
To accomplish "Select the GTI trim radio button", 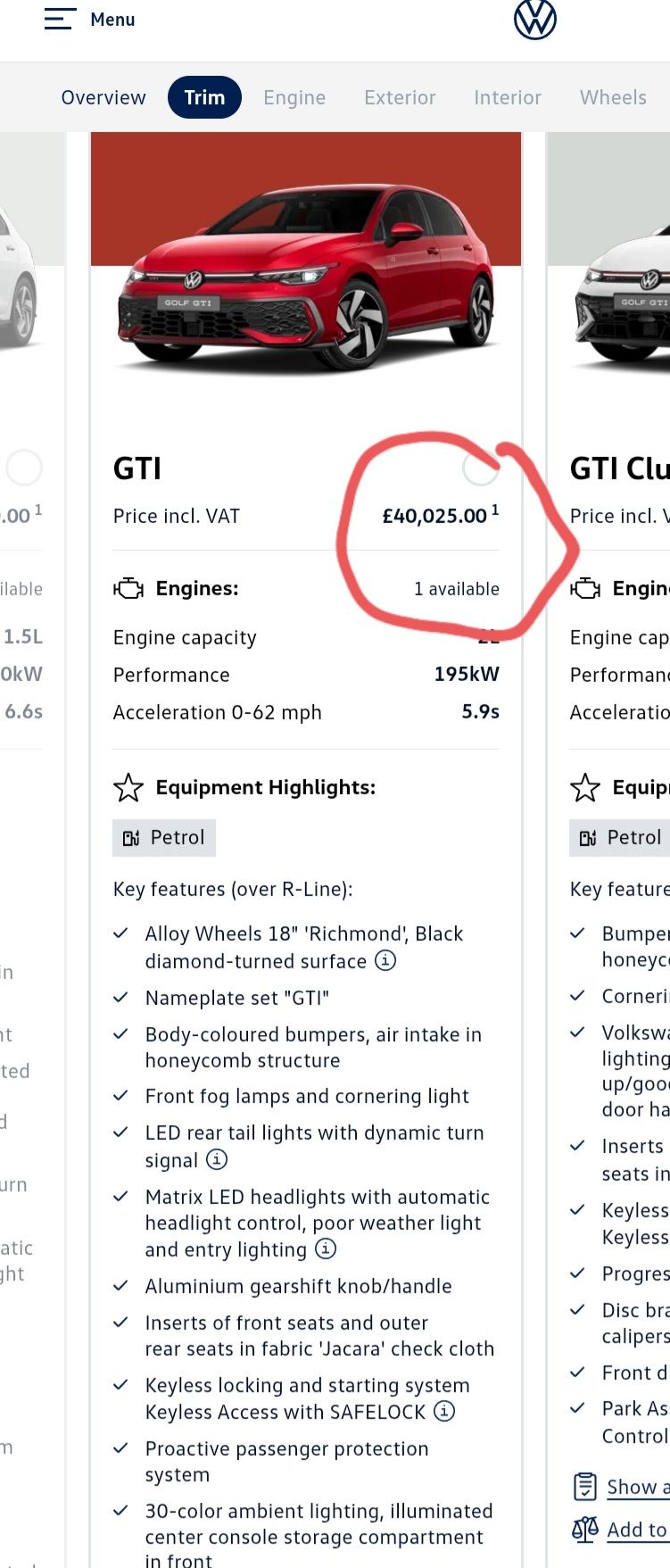I will pos(481,469).
